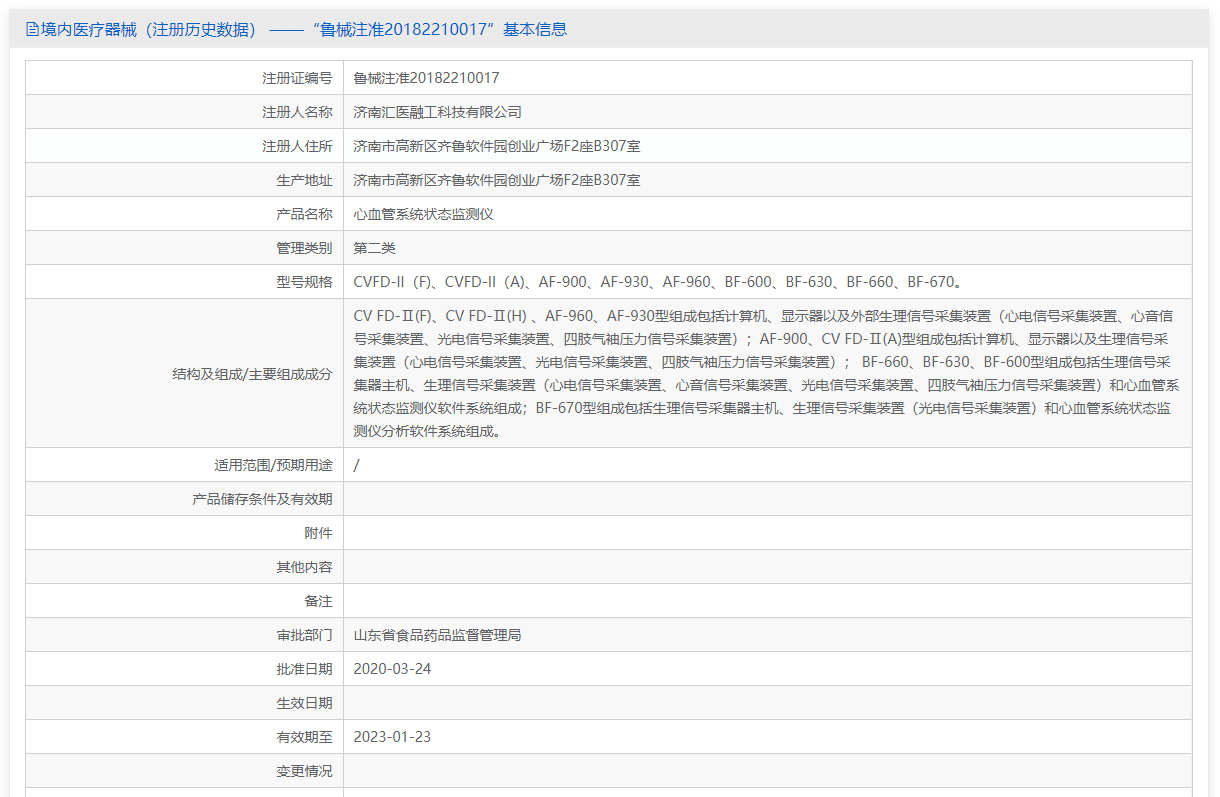Click the 生产地址 label

pyautogui.click(x=304, y=180)
